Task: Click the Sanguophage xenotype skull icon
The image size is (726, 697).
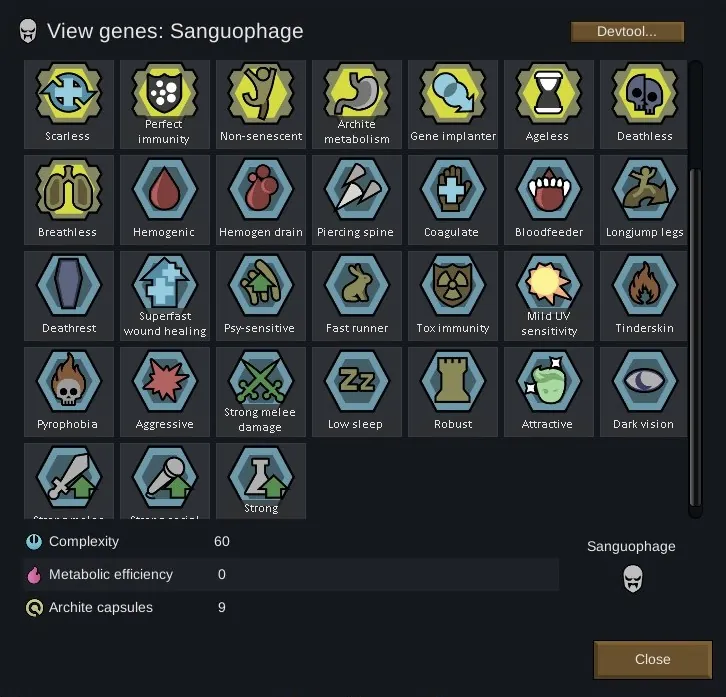Action: (x=632, y=578)
